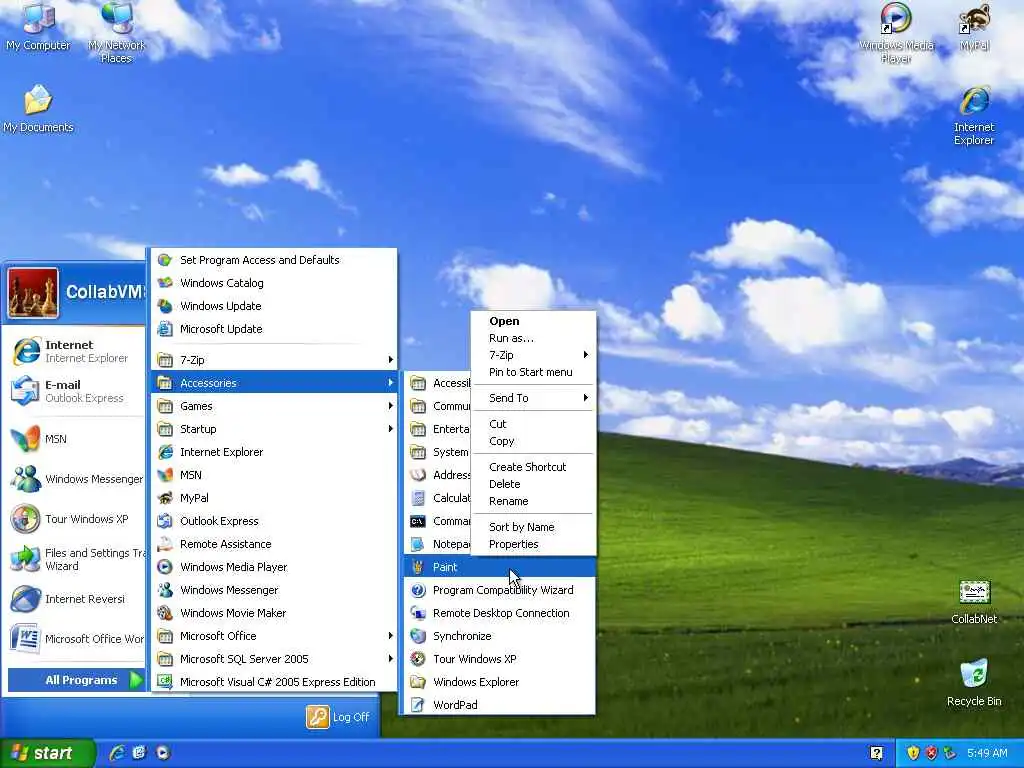Click Windows Movie Maker icon
Screen dimensions: 1024x768
(x=165, y=613)
